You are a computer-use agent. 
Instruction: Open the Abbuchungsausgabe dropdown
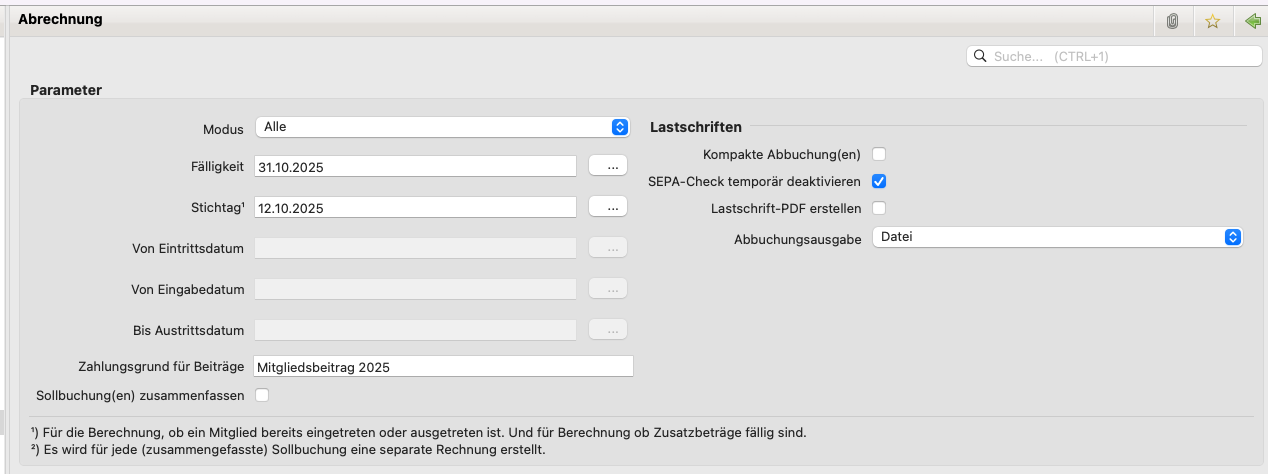1057,237
